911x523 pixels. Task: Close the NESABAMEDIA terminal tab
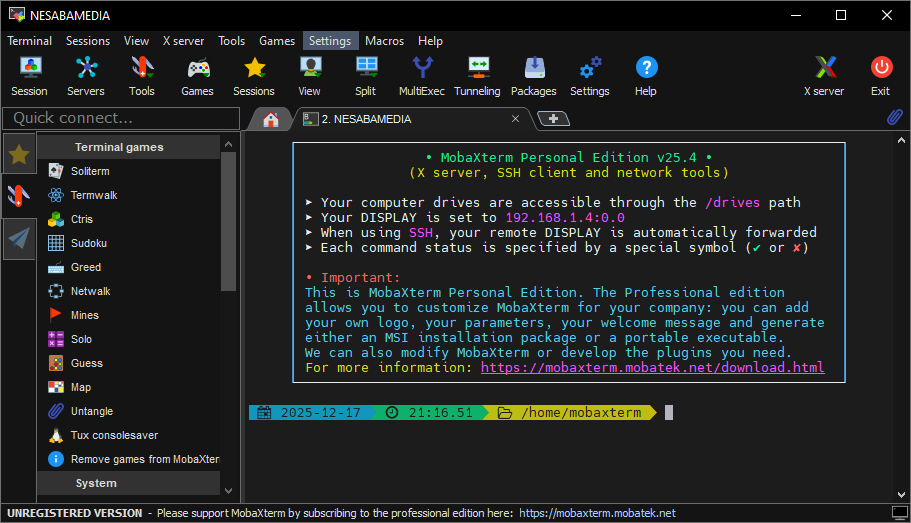point(516,118)
